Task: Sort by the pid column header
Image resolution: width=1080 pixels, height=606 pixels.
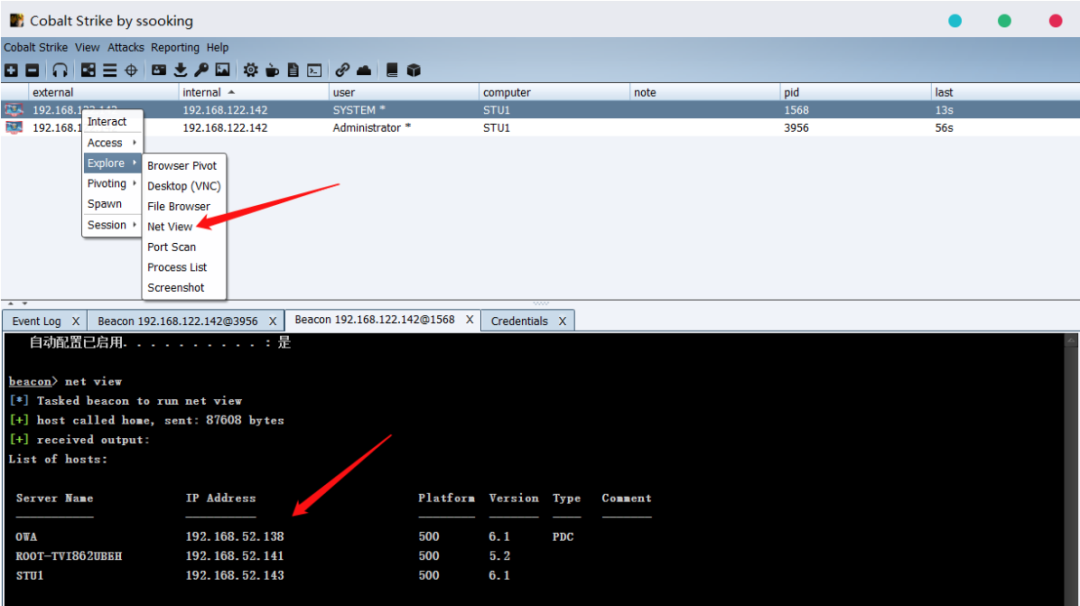Action: (855, 92)
